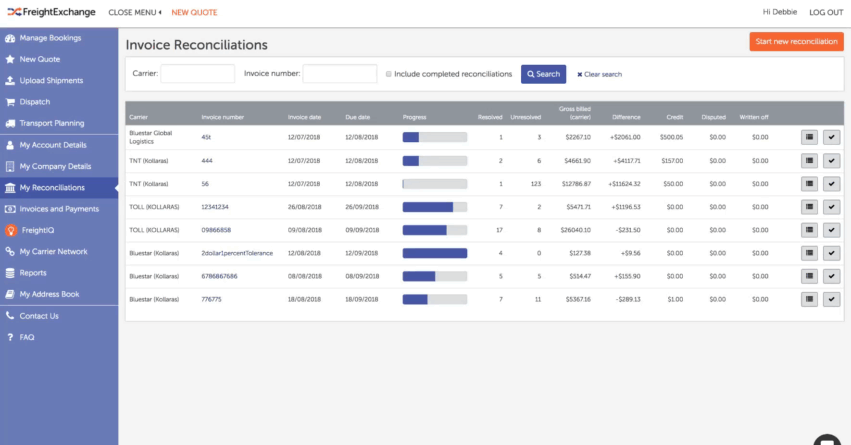Click the Search button
This screenshot has width=851, height=445.
tap(543, 74)
